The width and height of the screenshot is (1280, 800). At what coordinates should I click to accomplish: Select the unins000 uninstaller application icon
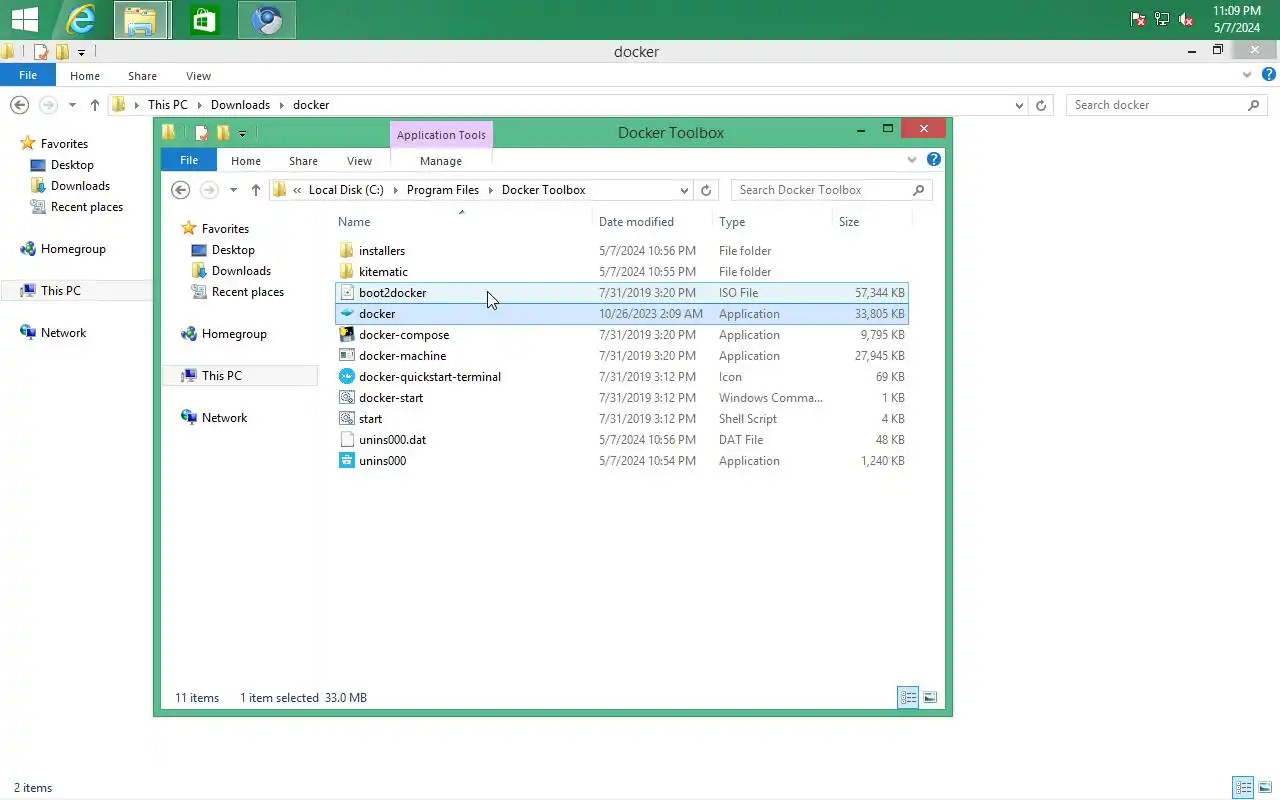pyautogui.click(x=347, y=461)
